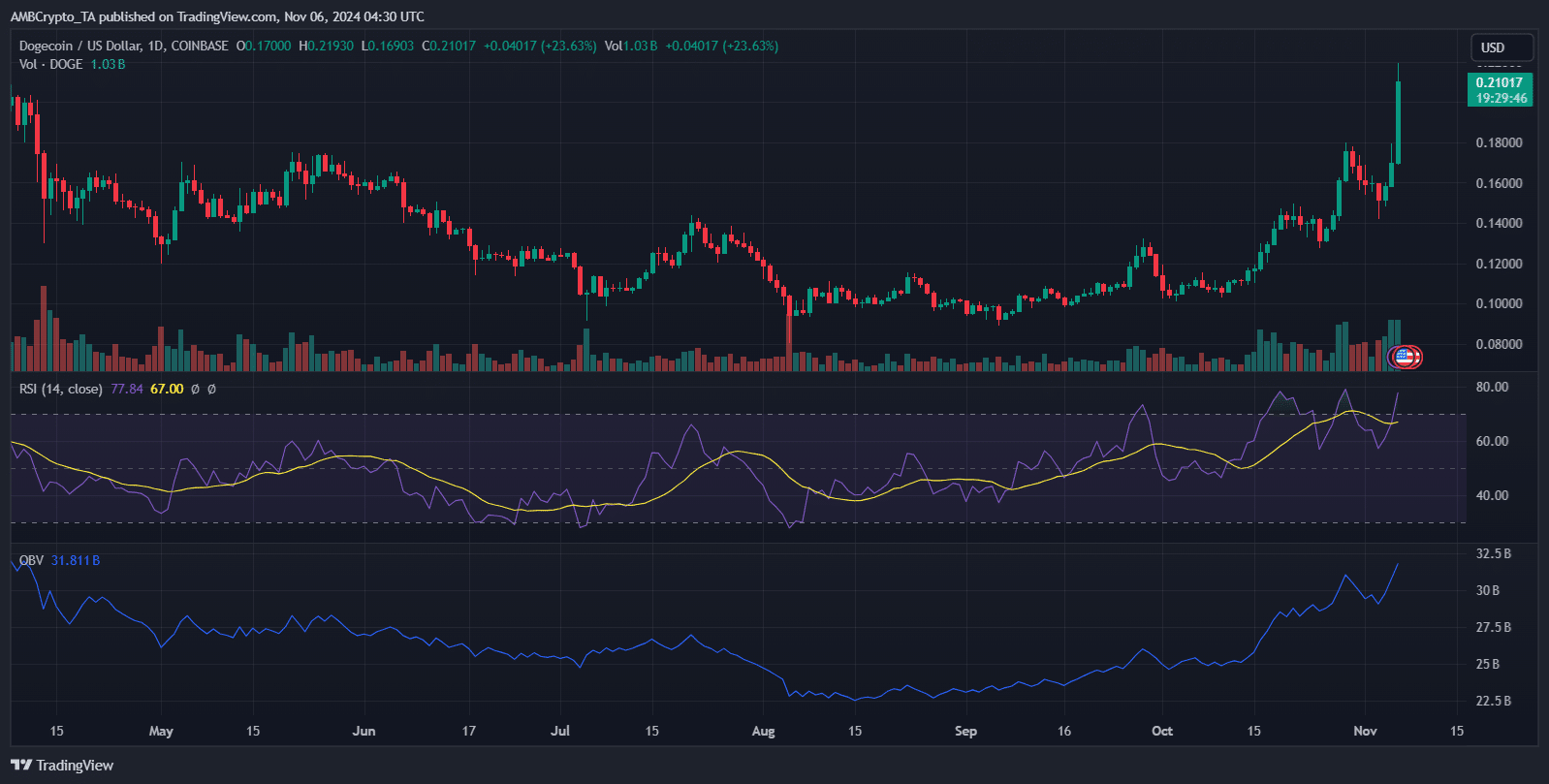Image resolution: width=1549 pixels, height=784 pixels.
Task: Click the May label on the time axis
Action: [161, 731]
